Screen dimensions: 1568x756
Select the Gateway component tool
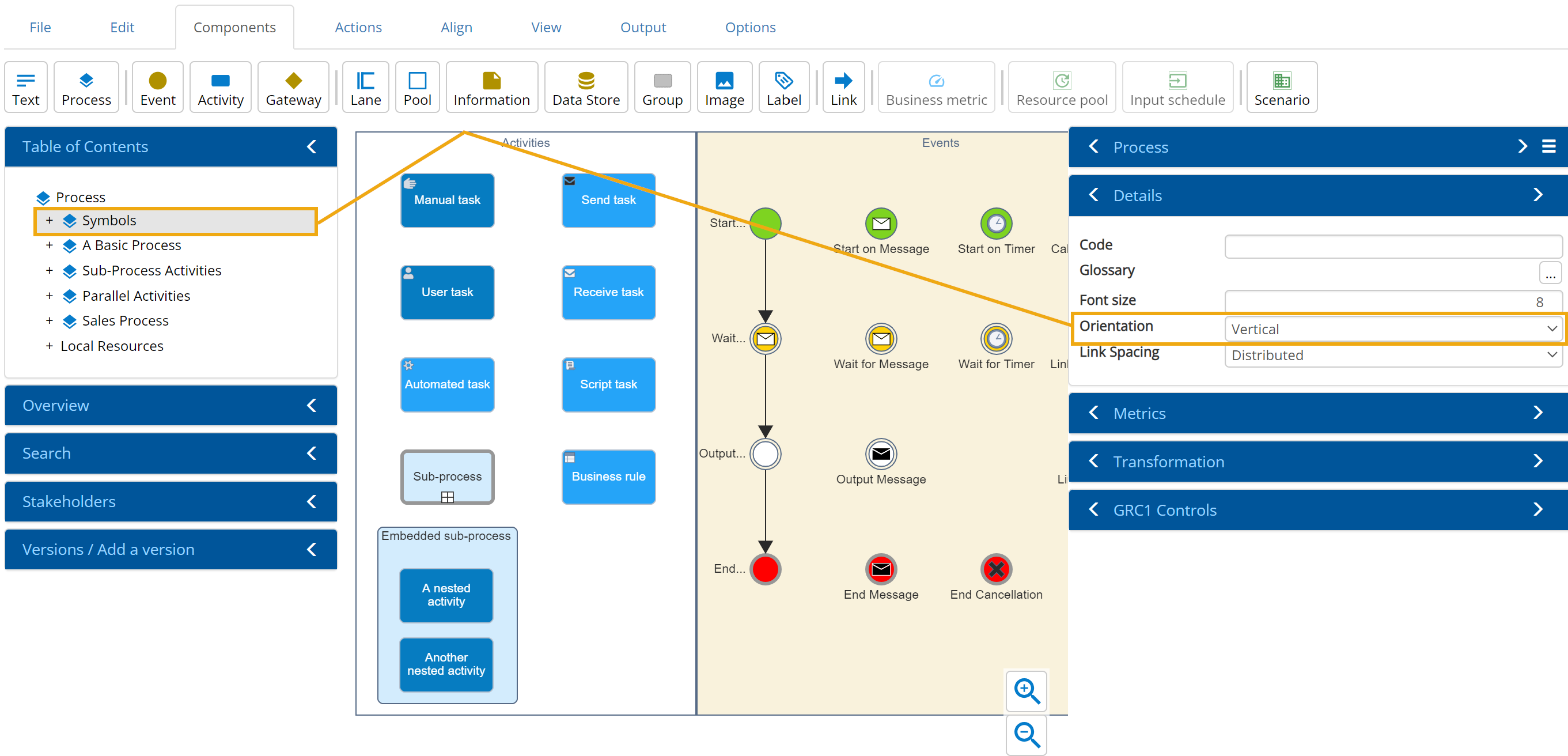[x=293, y=88]
